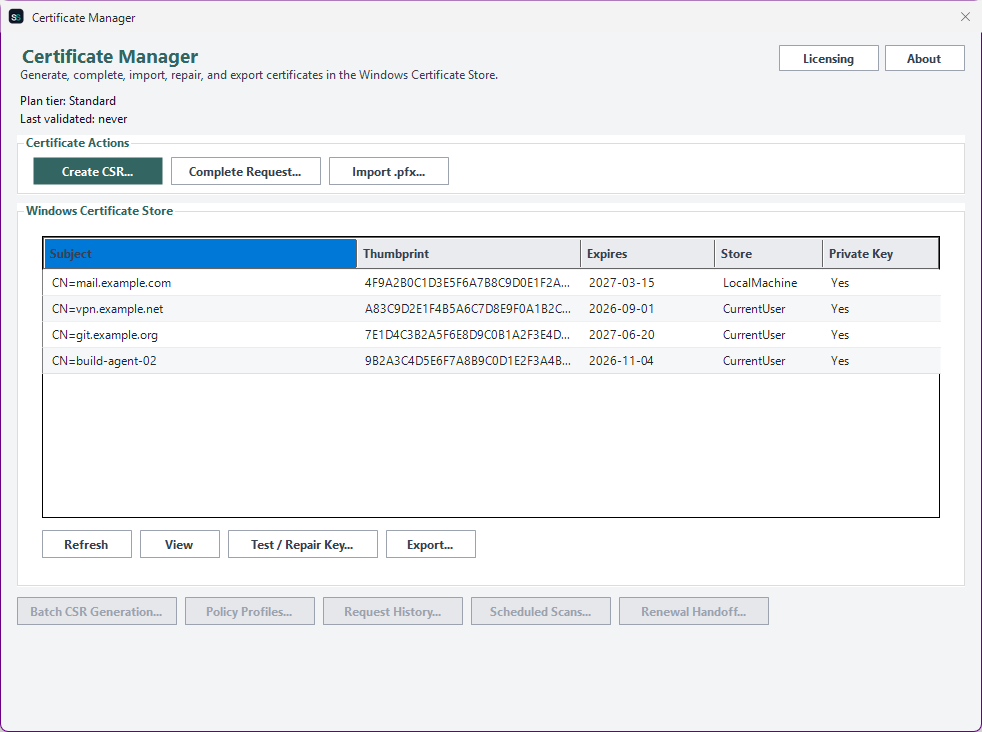The image size is (982, 732).
Task: Click Private Key Yes in git.example.org row
Action: (840, 335)
